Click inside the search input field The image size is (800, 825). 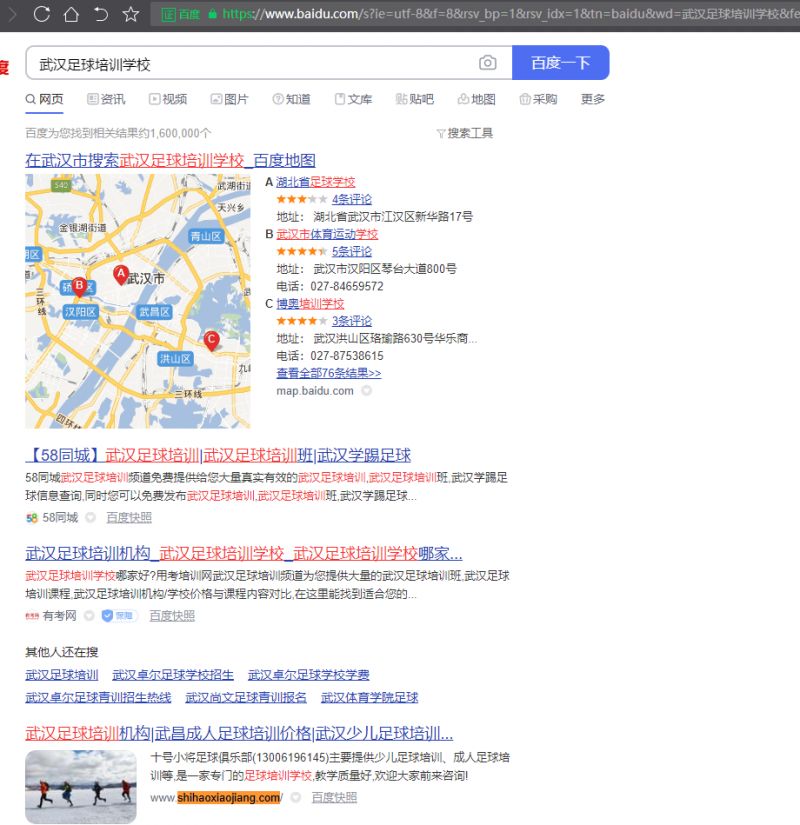point(250,62)
